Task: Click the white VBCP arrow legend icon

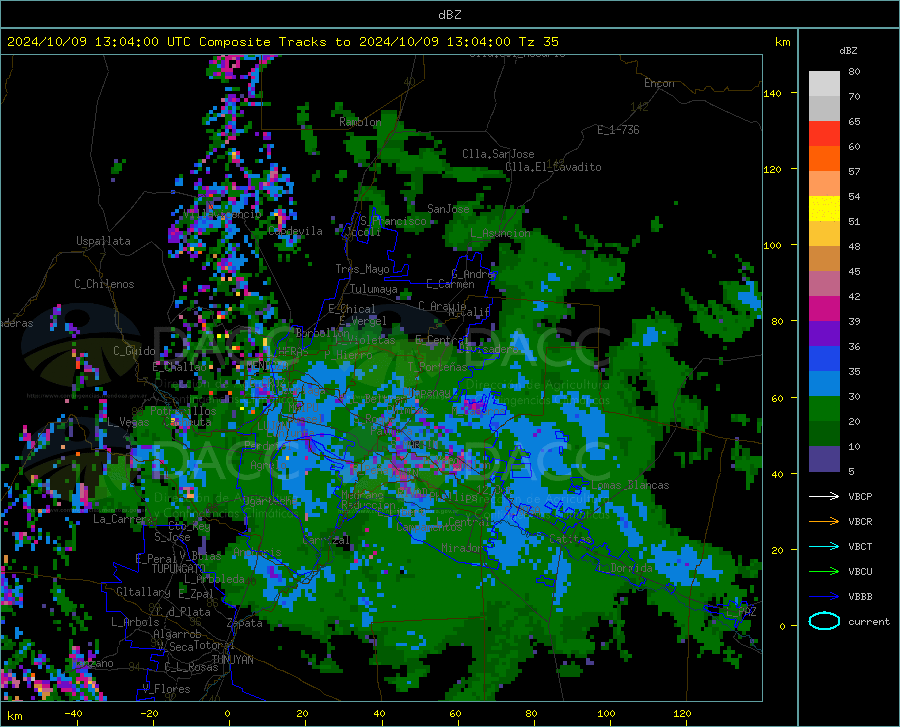Action: pos(824,496)
